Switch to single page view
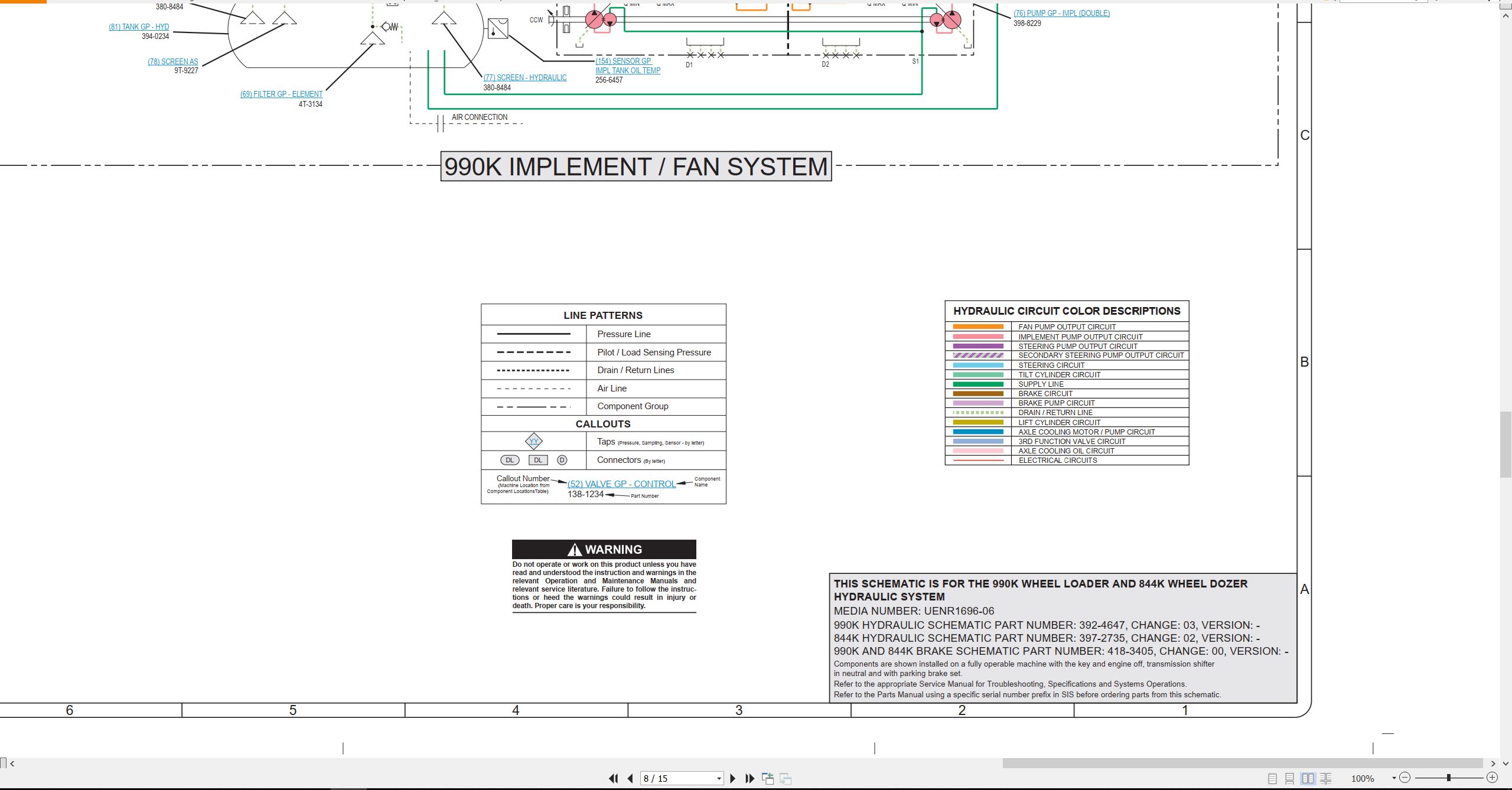The width and height of the screenshot is (1512, 790). click(1272, 778)
